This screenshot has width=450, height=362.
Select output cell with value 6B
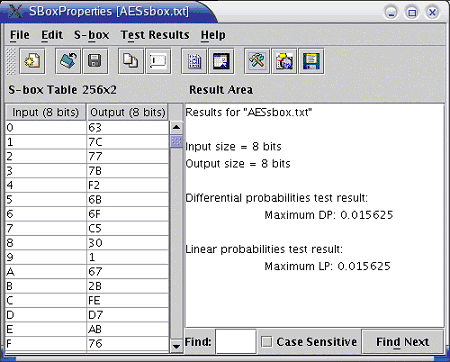(128, 200)
